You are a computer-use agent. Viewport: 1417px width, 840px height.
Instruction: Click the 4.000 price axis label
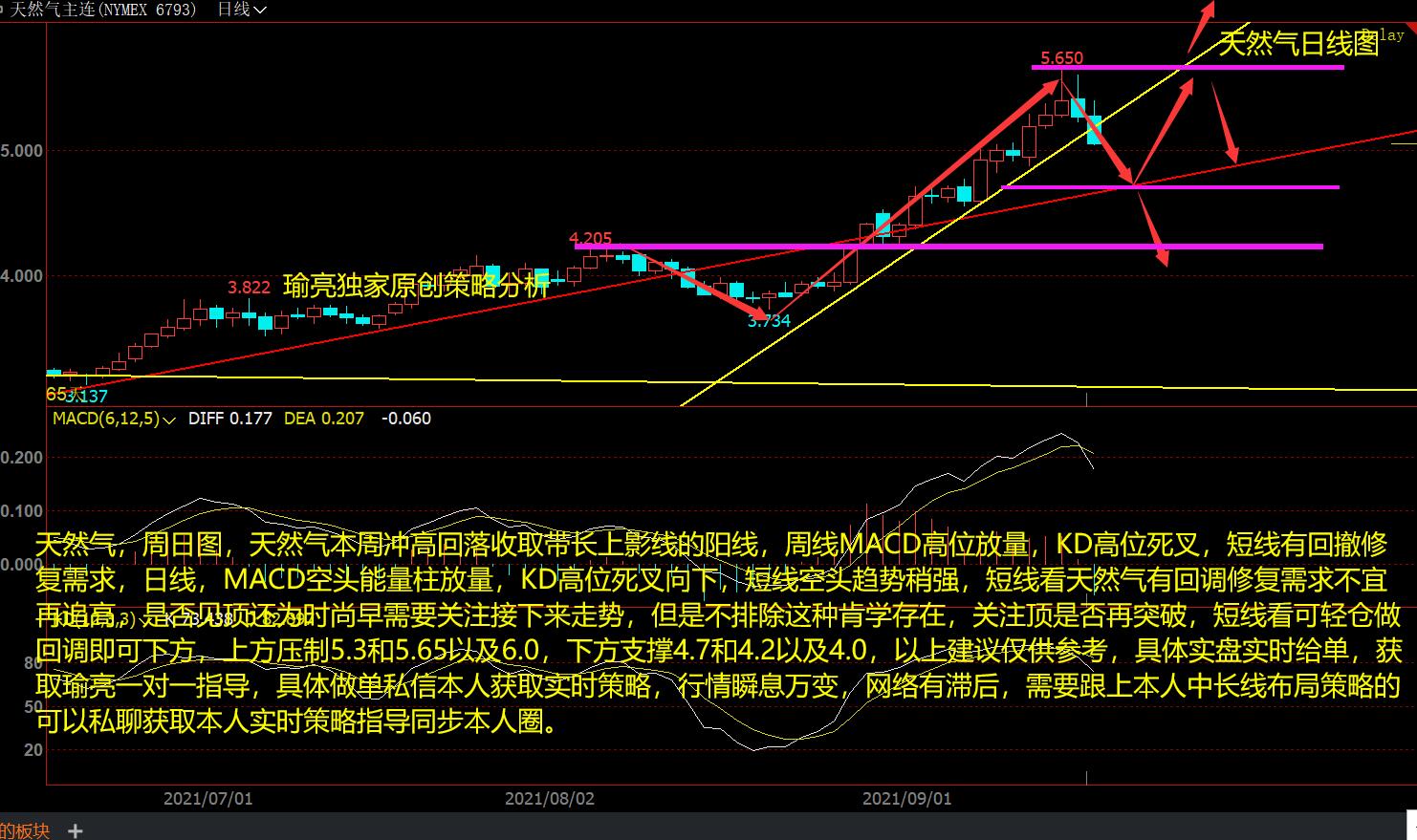tap(22, 276)
